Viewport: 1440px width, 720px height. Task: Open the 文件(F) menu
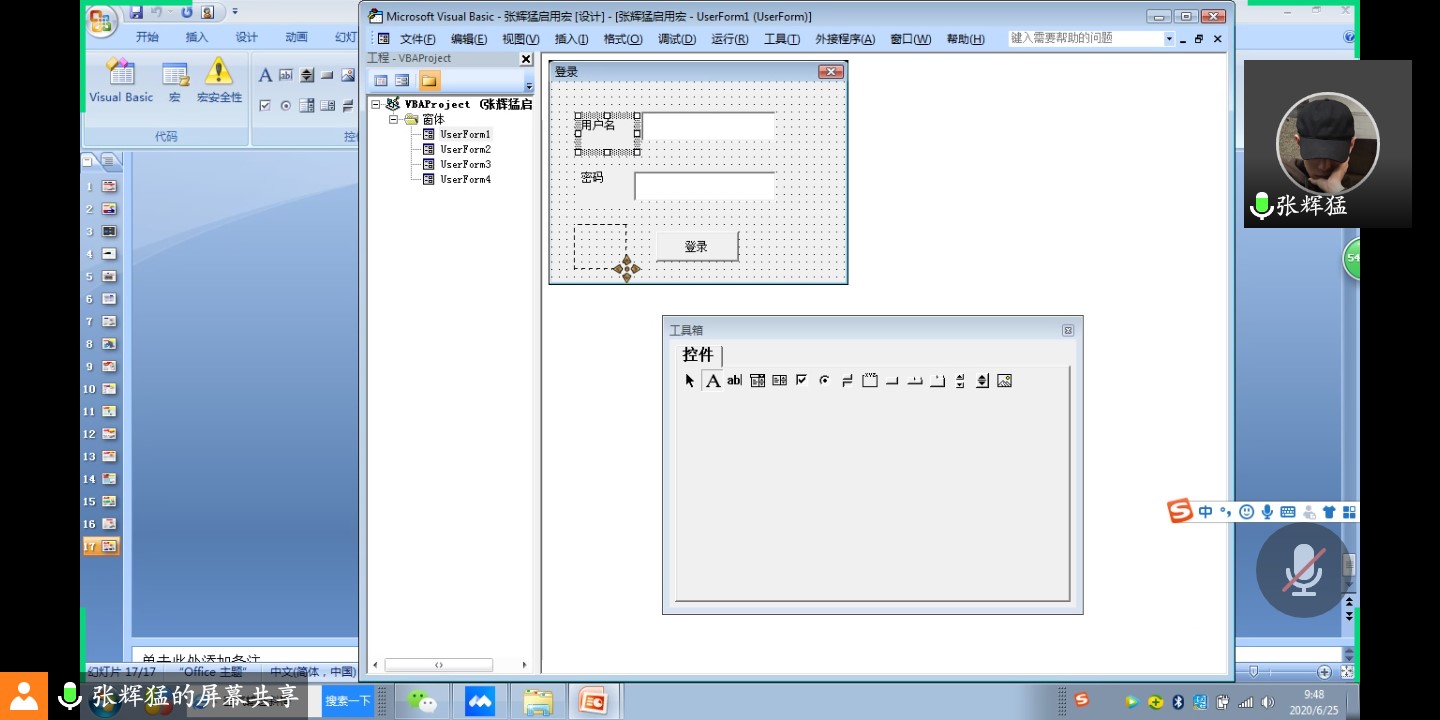[418, 39]
